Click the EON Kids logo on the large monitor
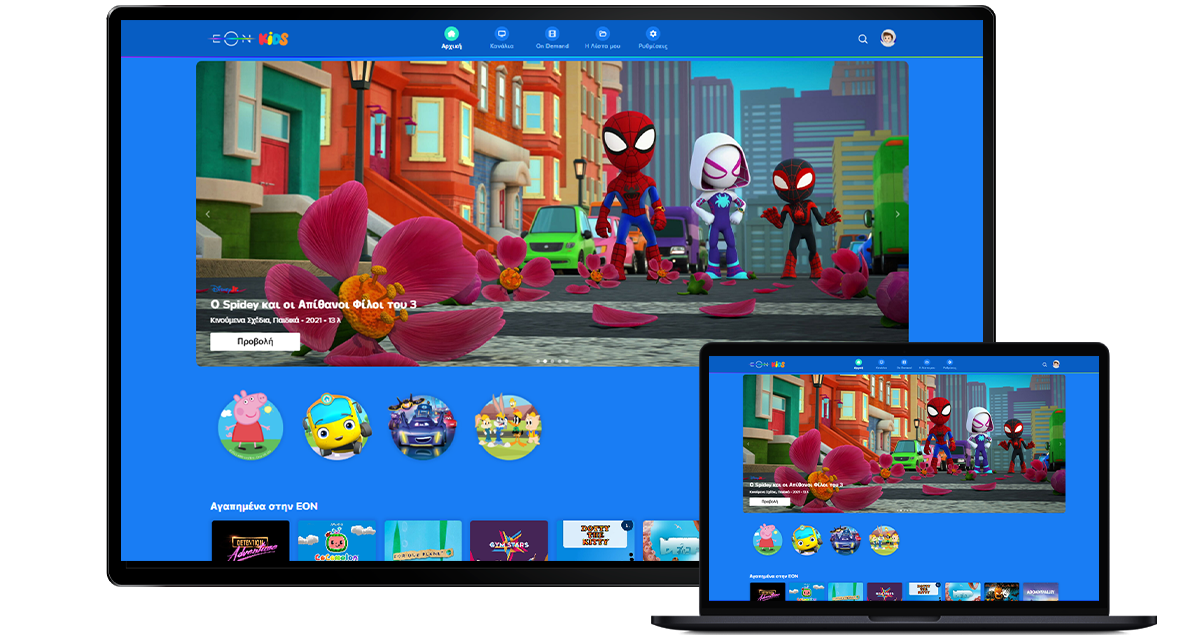 point(249,38)
